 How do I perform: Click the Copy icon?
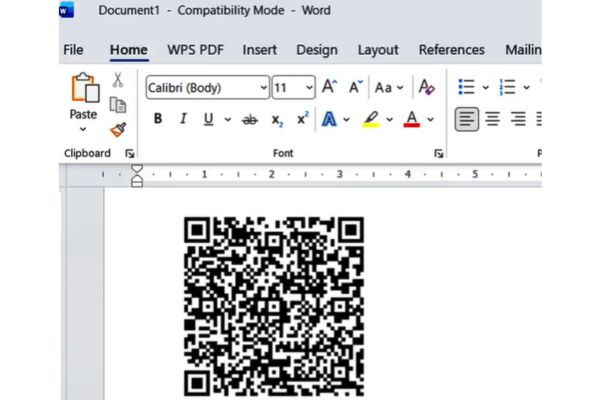coord(117,105)
